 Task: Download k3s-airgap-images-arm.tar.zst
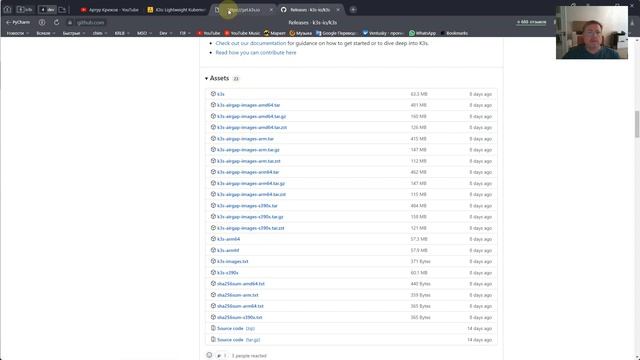249,161
